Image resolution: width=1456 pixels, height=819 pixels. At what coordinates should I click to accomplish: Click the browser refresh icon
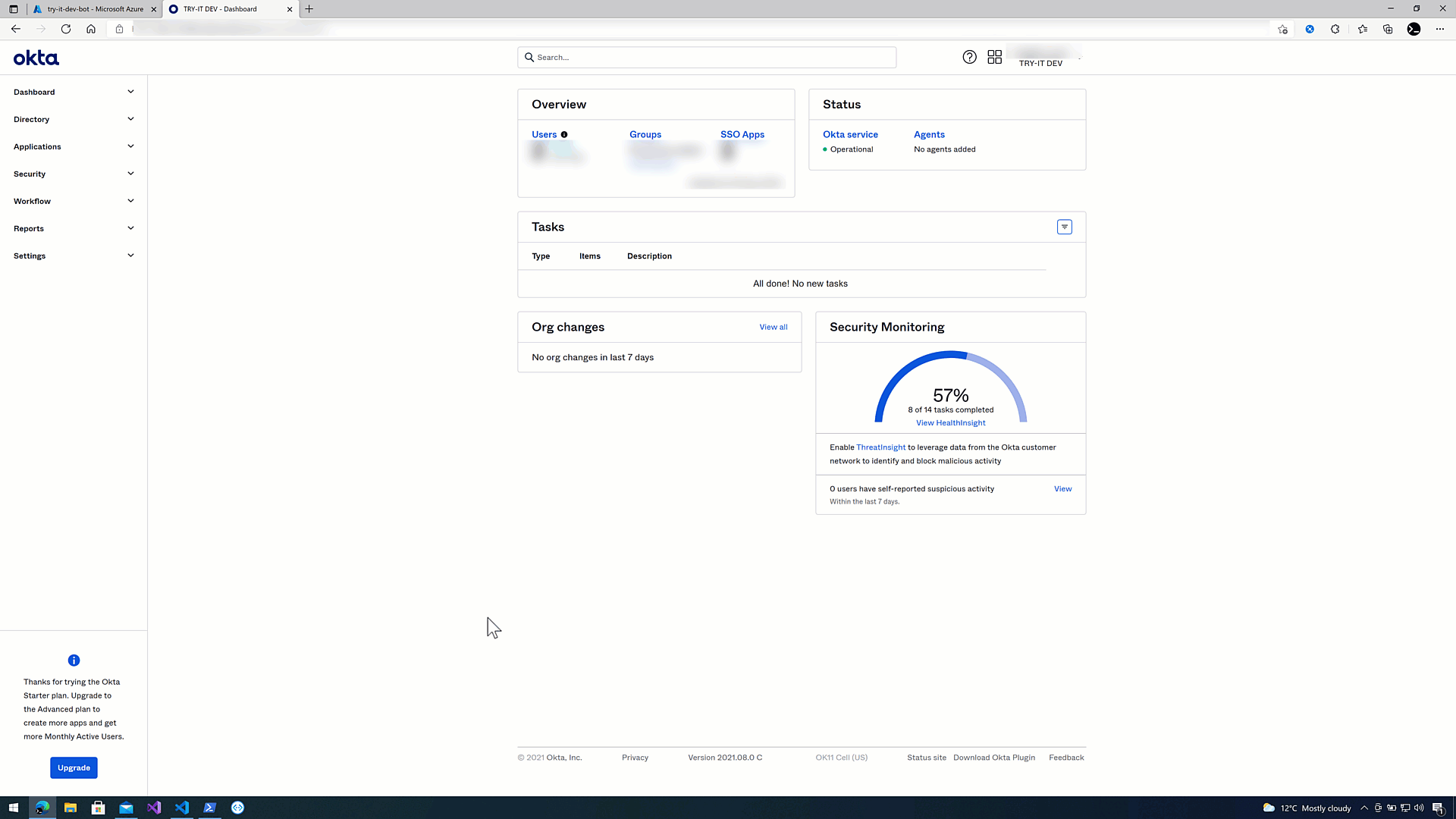[66, 29]
